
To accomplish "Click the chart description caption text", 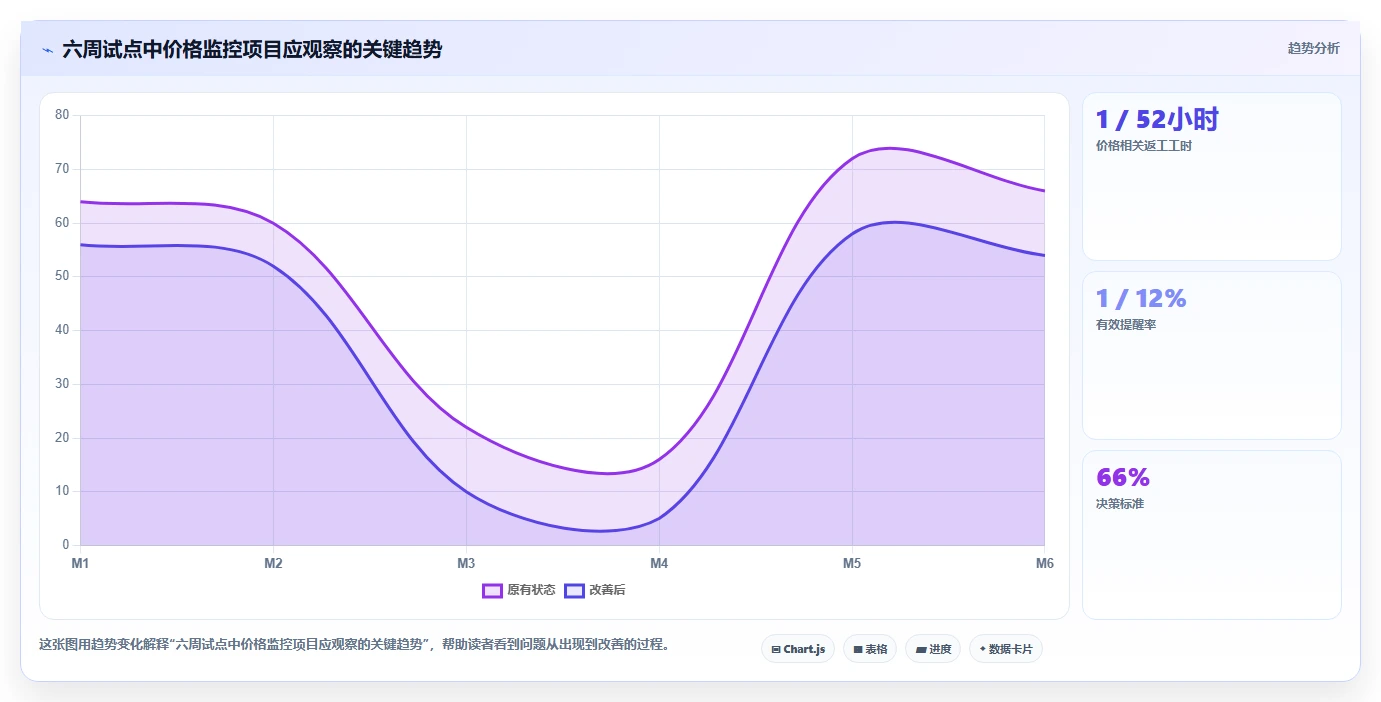I will coord(354,645).
